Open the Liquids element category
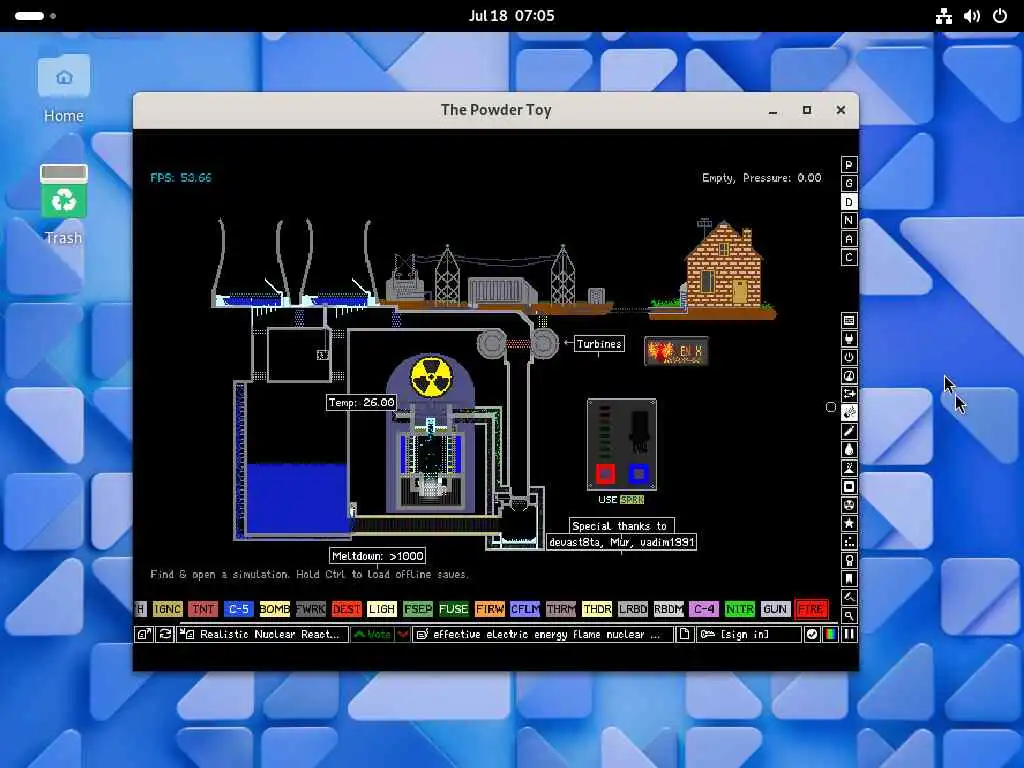This screenshot has height=768, width=1024. (849, 449)
